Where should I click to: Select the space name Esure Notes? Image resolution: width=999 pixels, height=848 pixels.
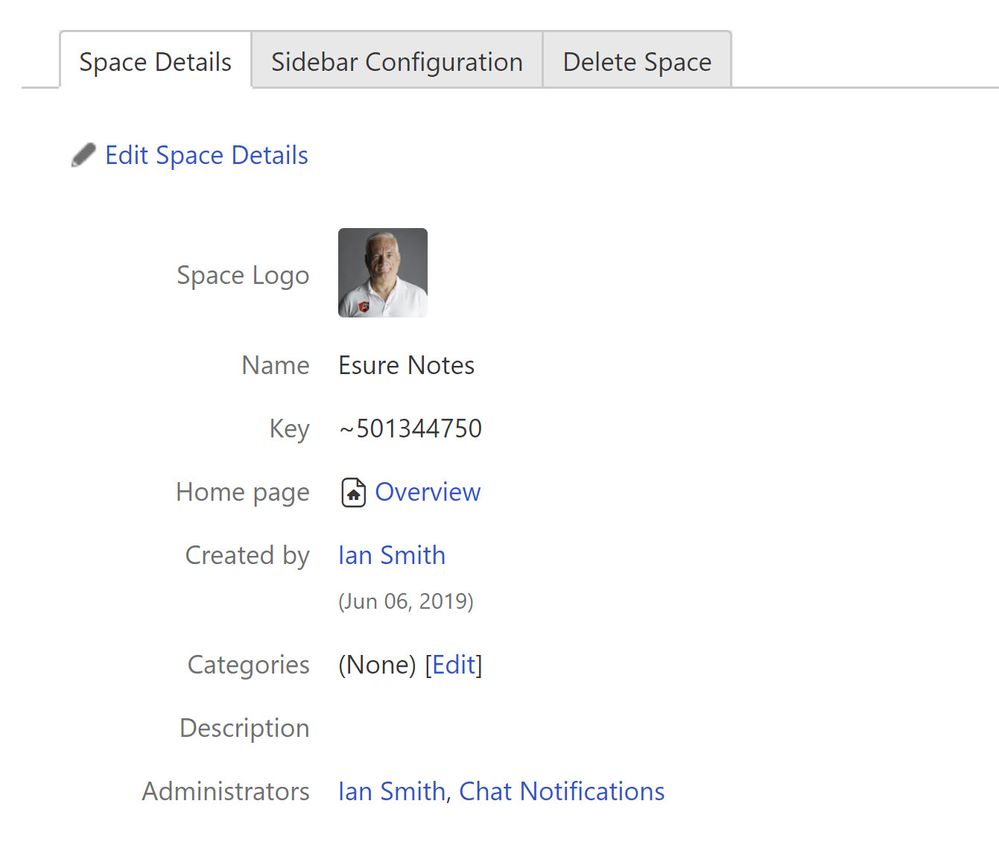click(x=406, y=365)
